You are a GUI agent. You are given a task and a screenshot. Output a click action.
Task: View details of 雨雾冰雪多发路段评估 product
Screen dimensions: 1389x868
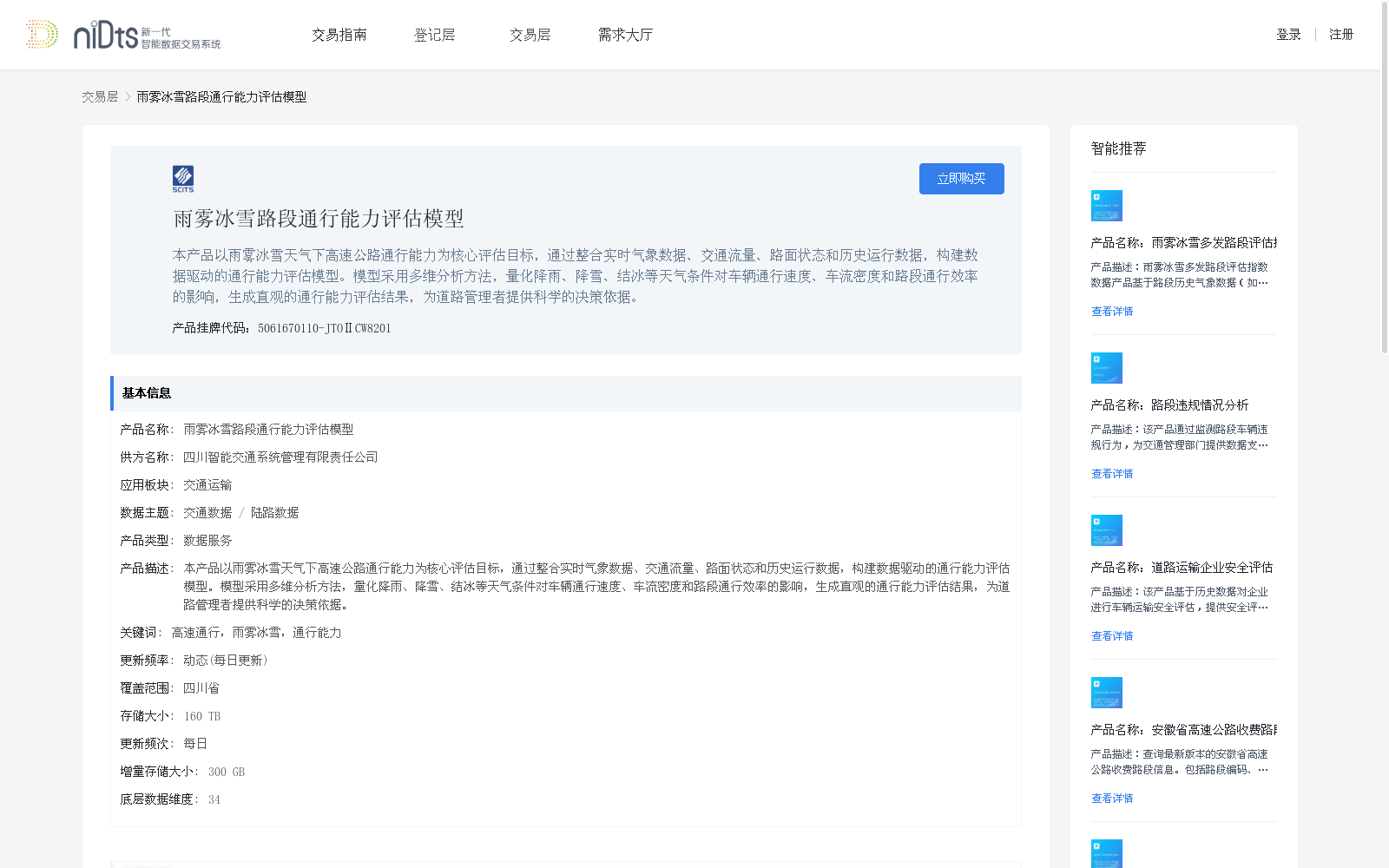tap(1112, 312)
